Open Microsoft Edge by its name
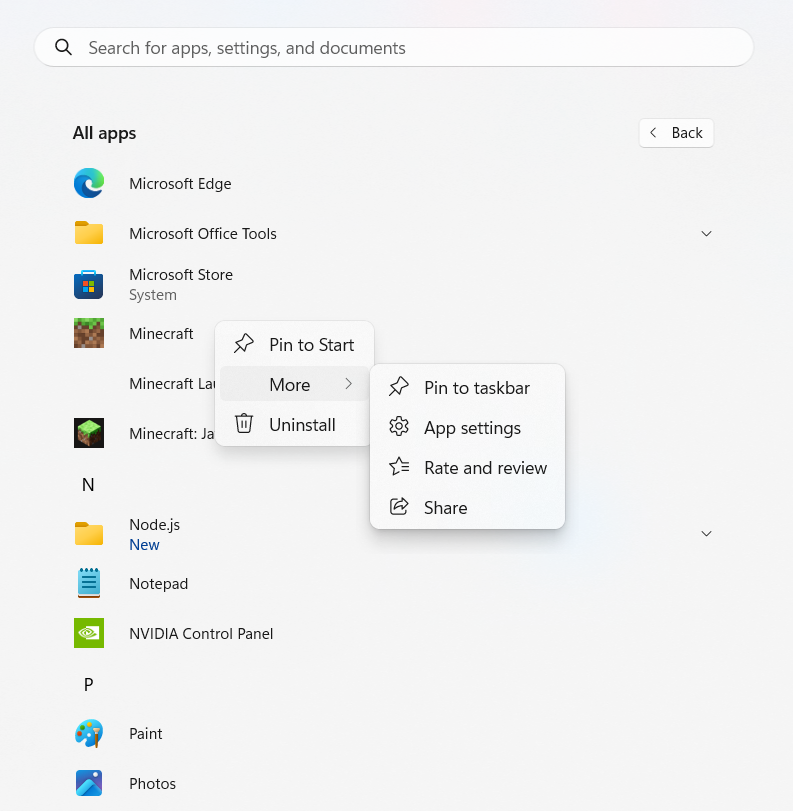This screenshot has width=793, height=811. click(180, 184)
